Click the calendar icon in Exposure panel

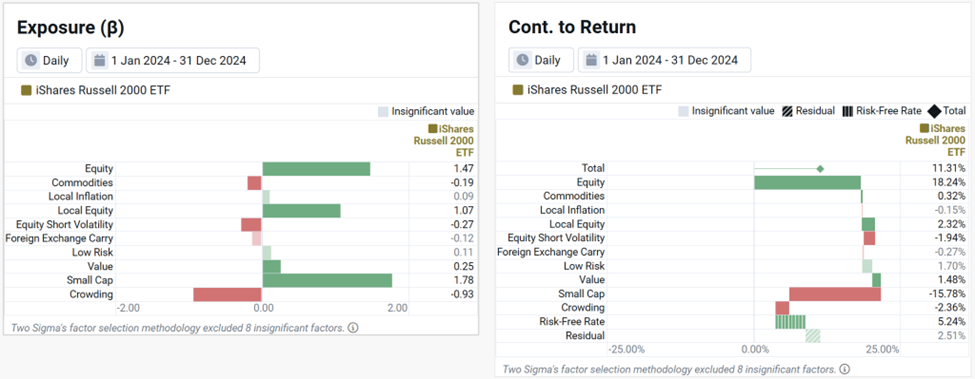click(x=99, y=60)
